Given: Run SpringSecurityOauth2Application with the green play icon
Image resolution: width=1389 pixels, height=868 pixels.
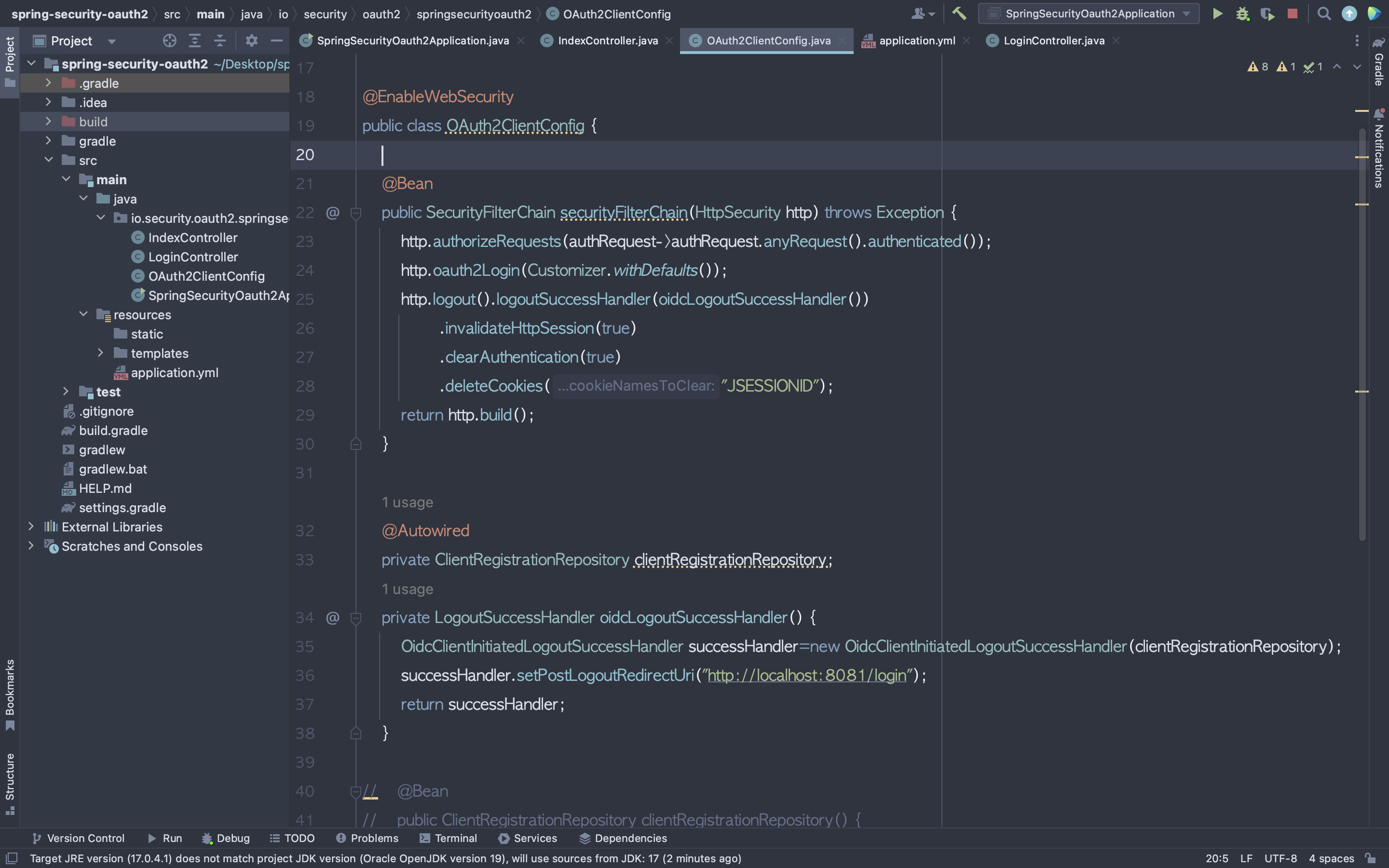Looking at the screenshot, I should click(x=1217, y=14).
